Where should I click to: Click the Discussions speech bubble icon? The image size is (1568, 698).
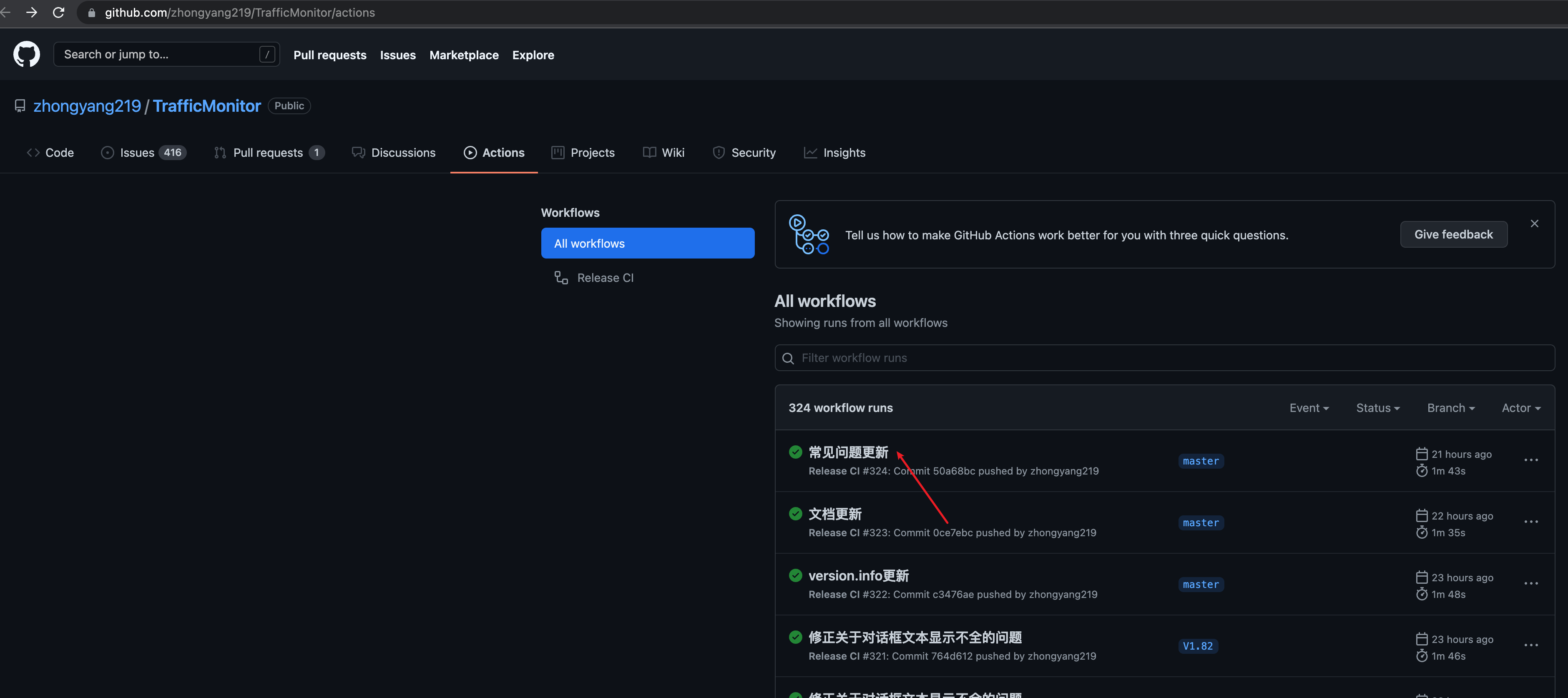[x=358, y=152]
